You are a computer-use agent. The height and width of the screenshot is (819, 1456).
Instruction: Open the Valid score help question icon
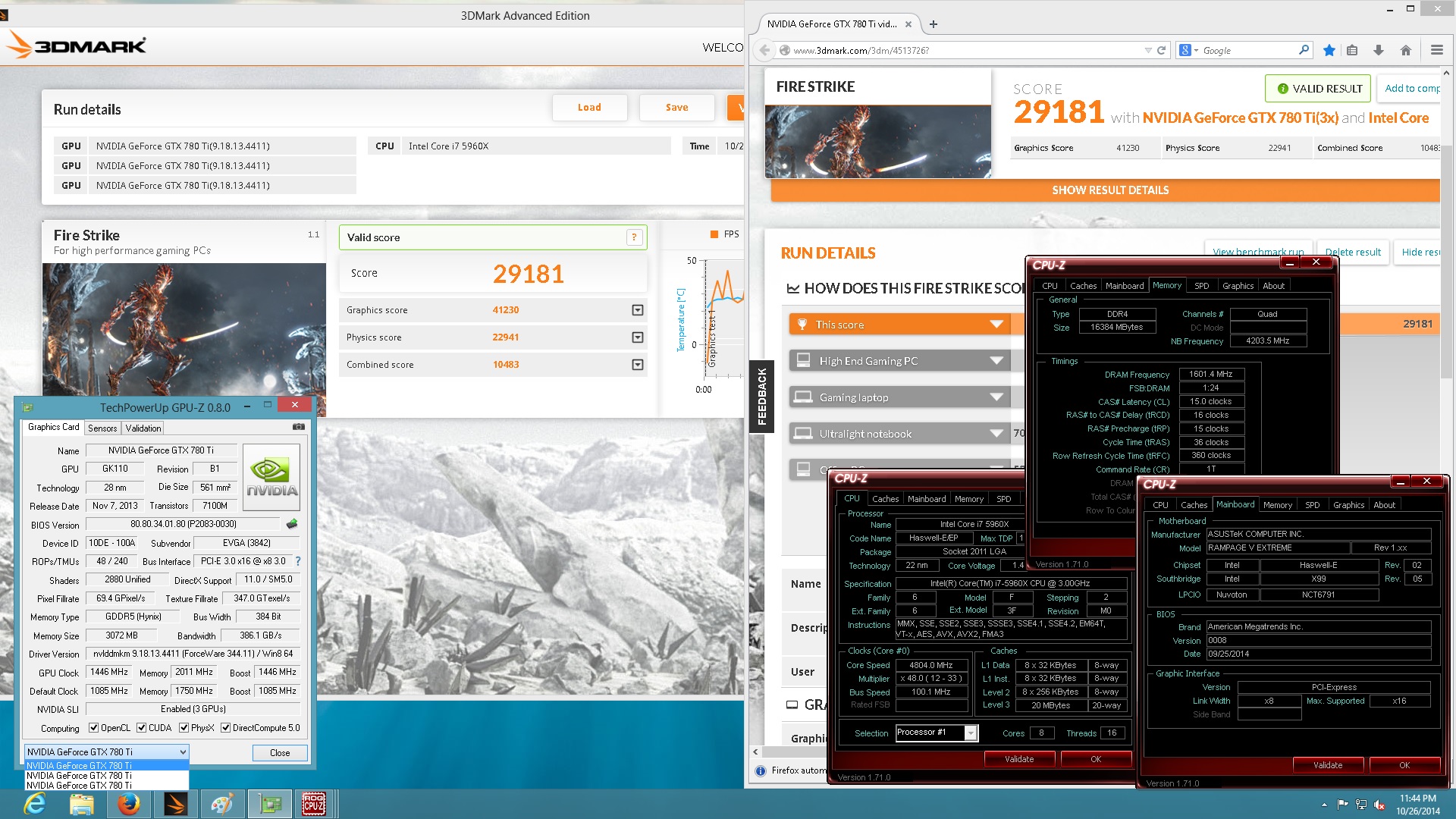click(634, 237)
